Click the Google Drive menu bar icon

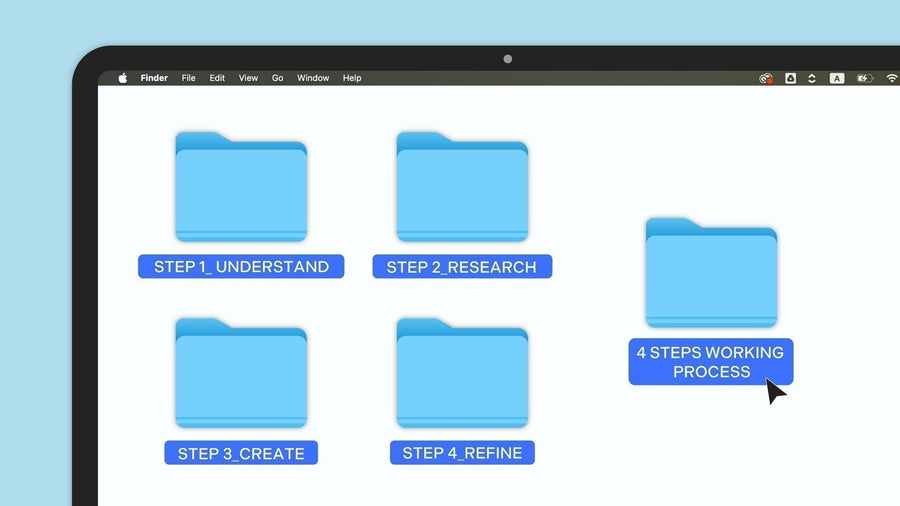pyautogui.click(x=791, y=78)
